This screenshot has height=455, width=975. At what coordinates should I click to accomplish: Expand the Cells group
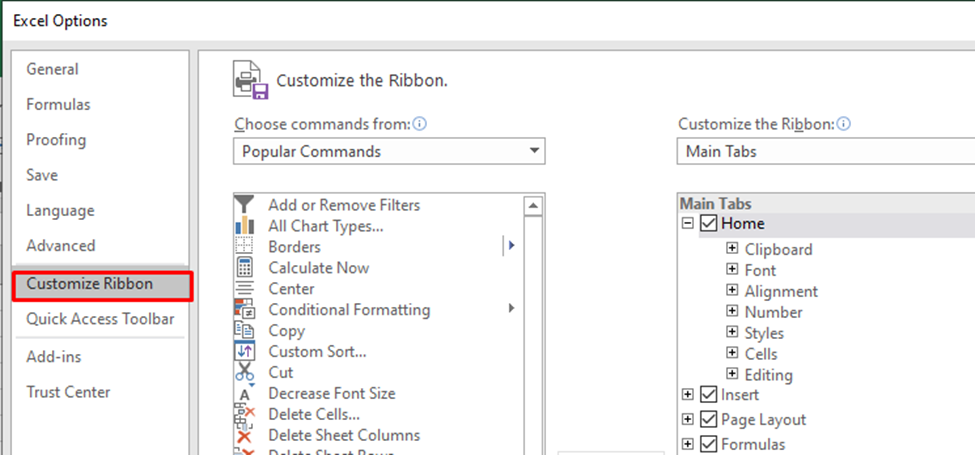(x=732, y=353)
